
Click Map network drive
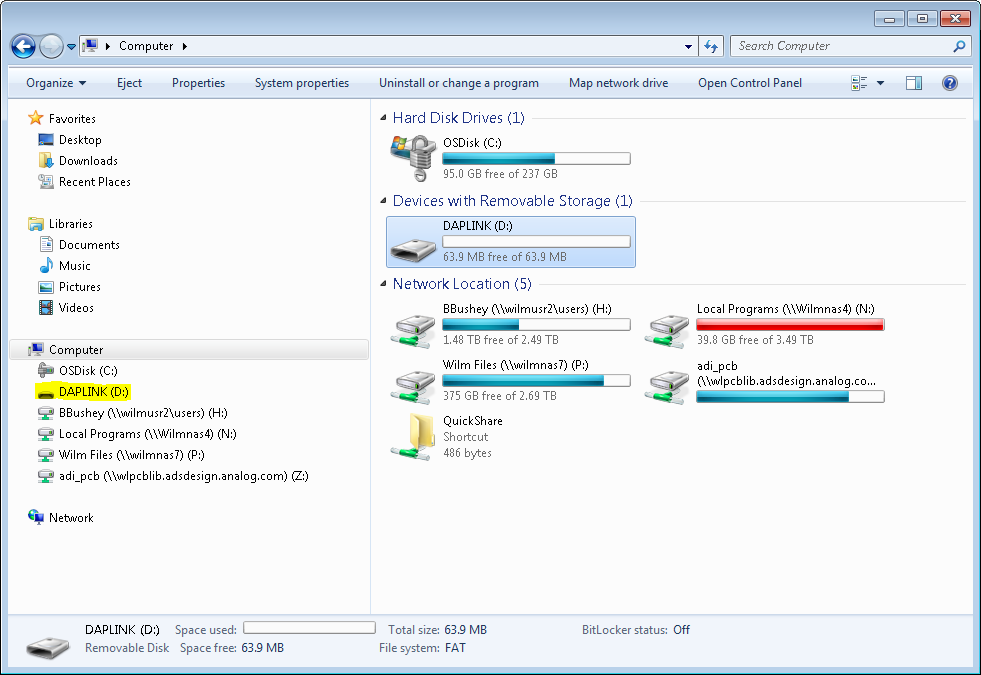click(618, 82)
